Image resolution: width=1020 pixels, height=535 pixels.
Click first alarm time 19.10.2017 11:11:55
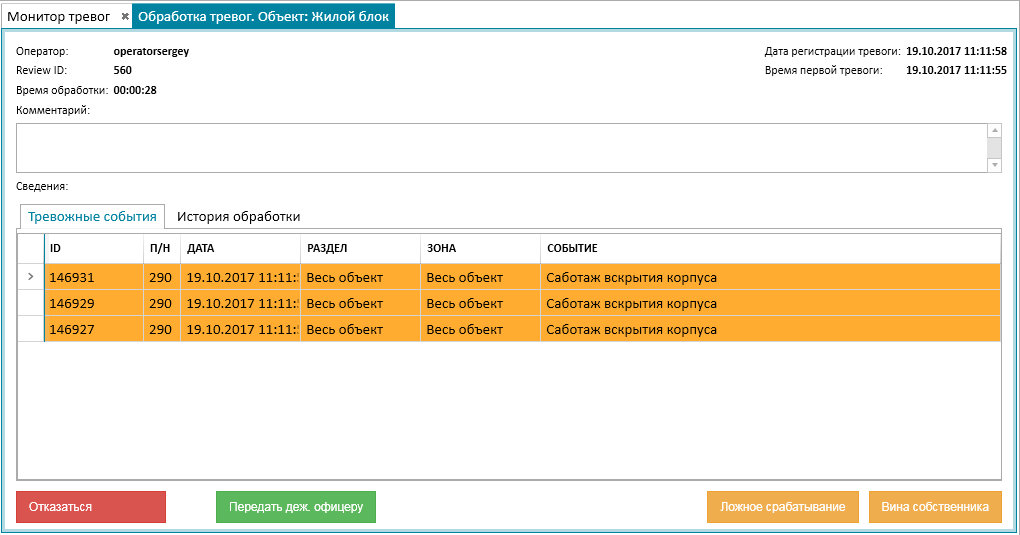click(x=956, y=70)
